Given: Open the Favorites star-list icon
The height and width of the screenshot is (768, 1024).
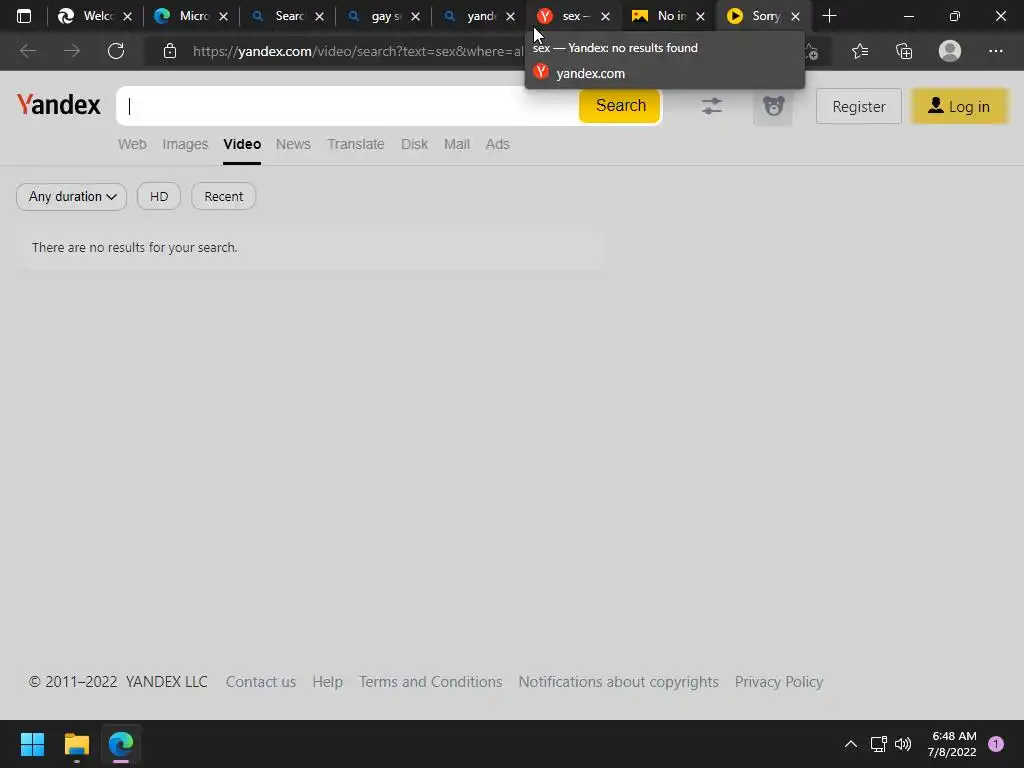Looking at the screenshot, I should point(860,51).
